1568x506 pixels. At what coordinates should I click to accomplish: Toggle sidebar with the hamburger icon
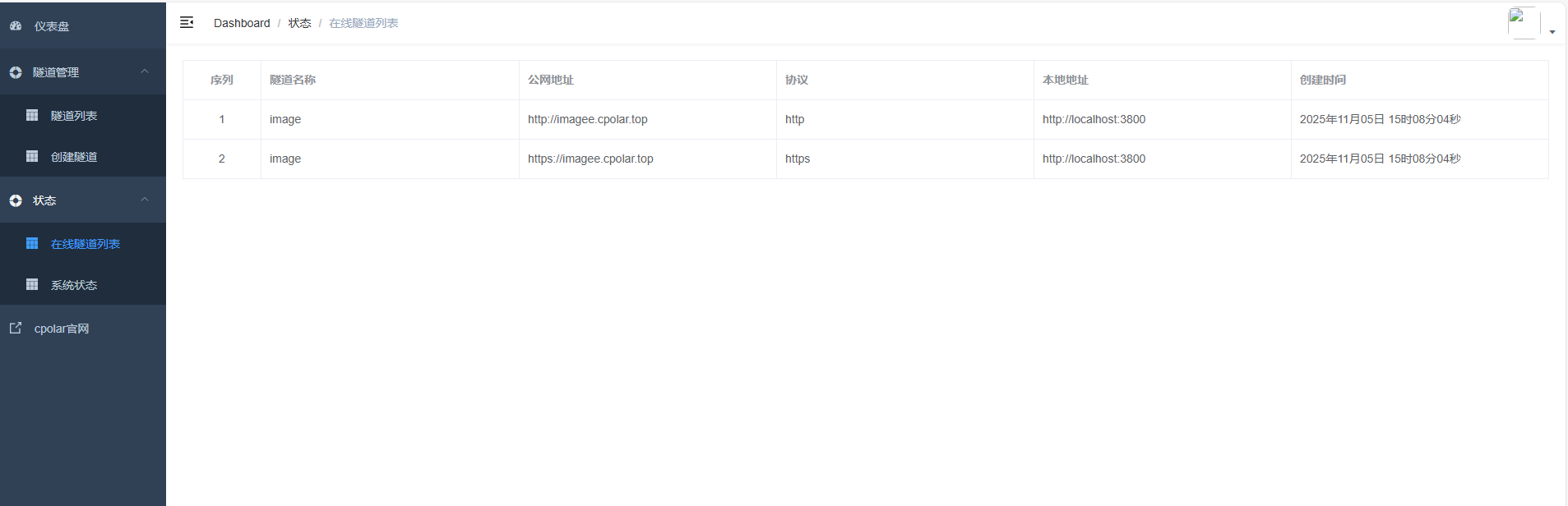click(187, 23)
